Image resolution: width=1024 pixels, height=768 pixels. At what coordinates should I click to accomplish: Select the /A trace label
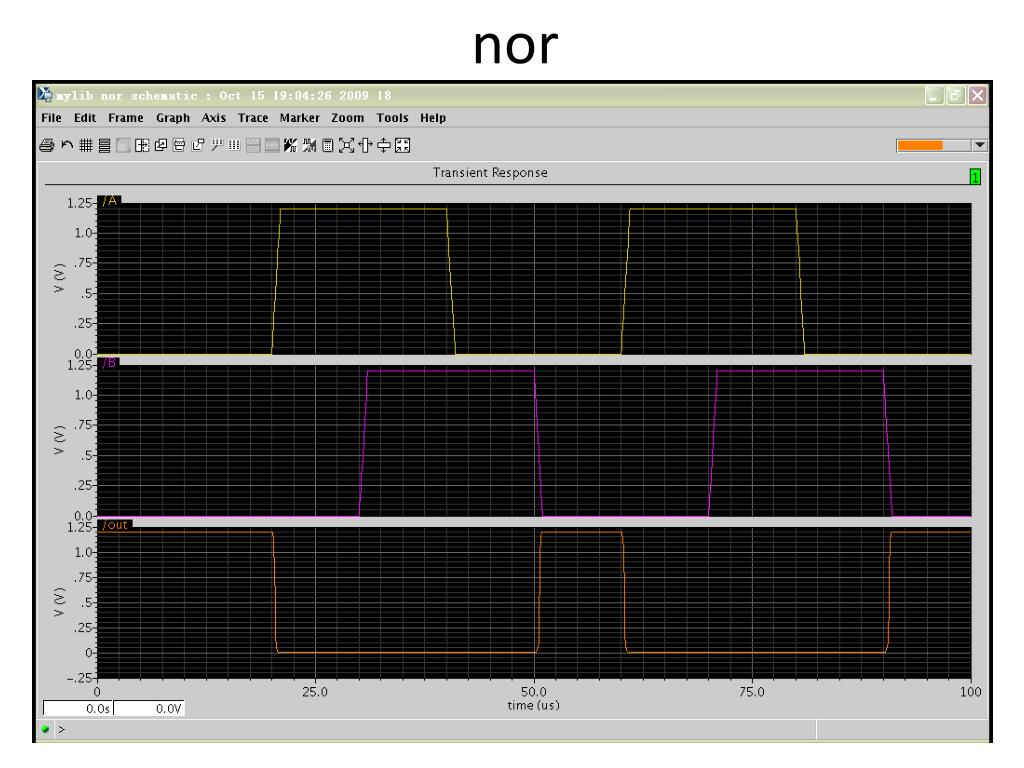point(110,200)
